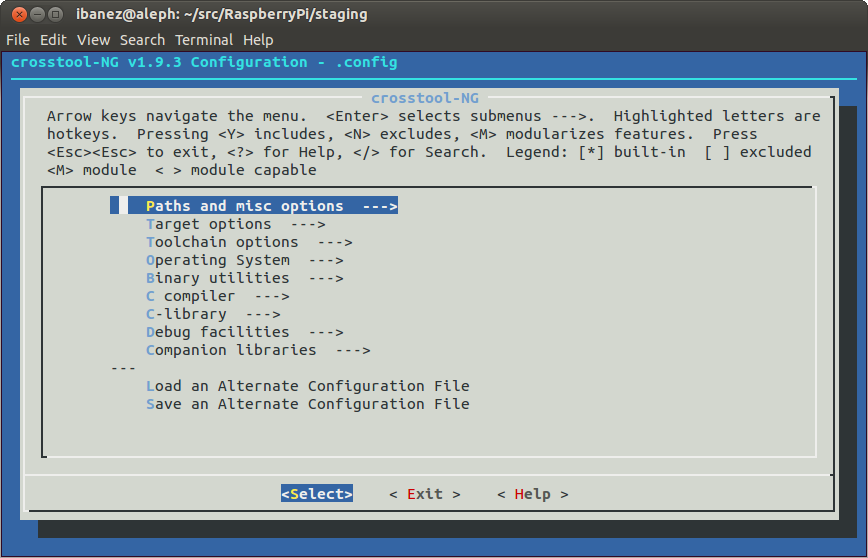
Task: Open Binary utilities submenu
Action: [245, 278]
